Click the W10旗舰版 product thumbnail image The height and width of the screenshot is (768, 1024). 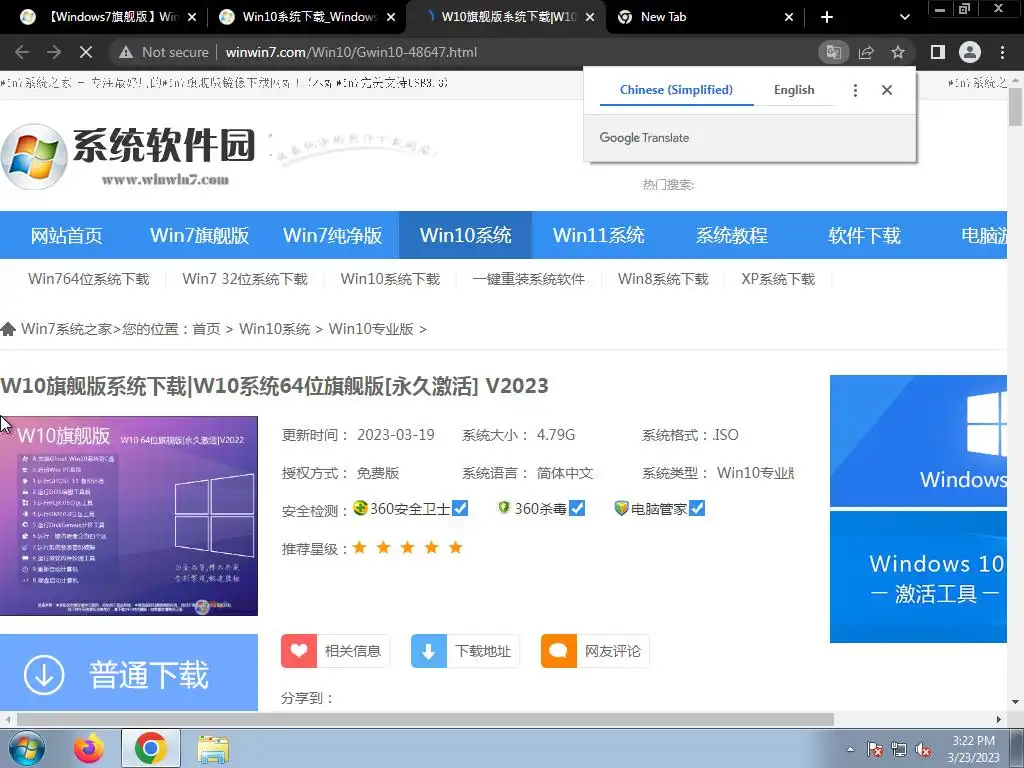coord(129,516)
